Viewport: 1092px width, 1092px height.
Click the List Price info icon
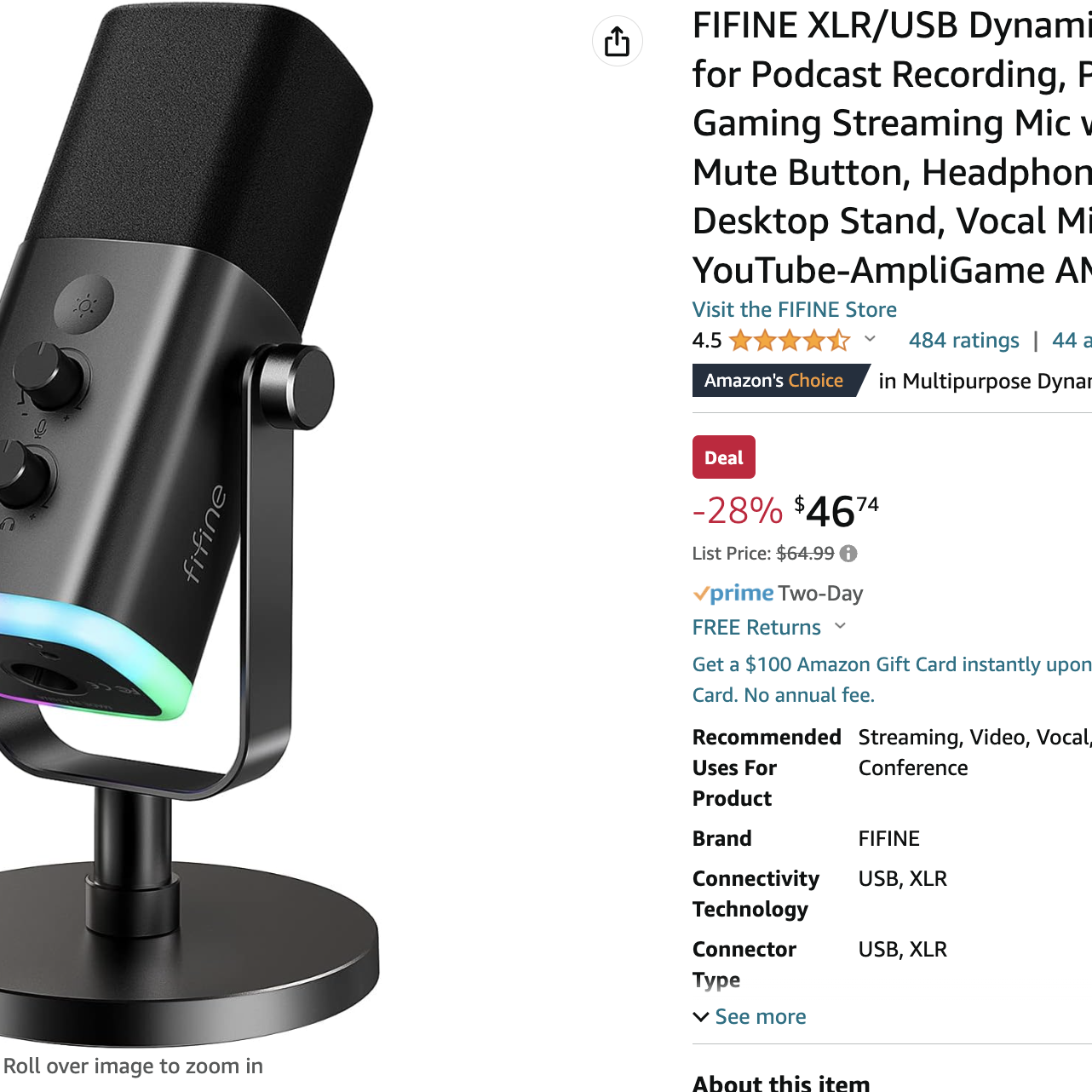pos(848,554)
